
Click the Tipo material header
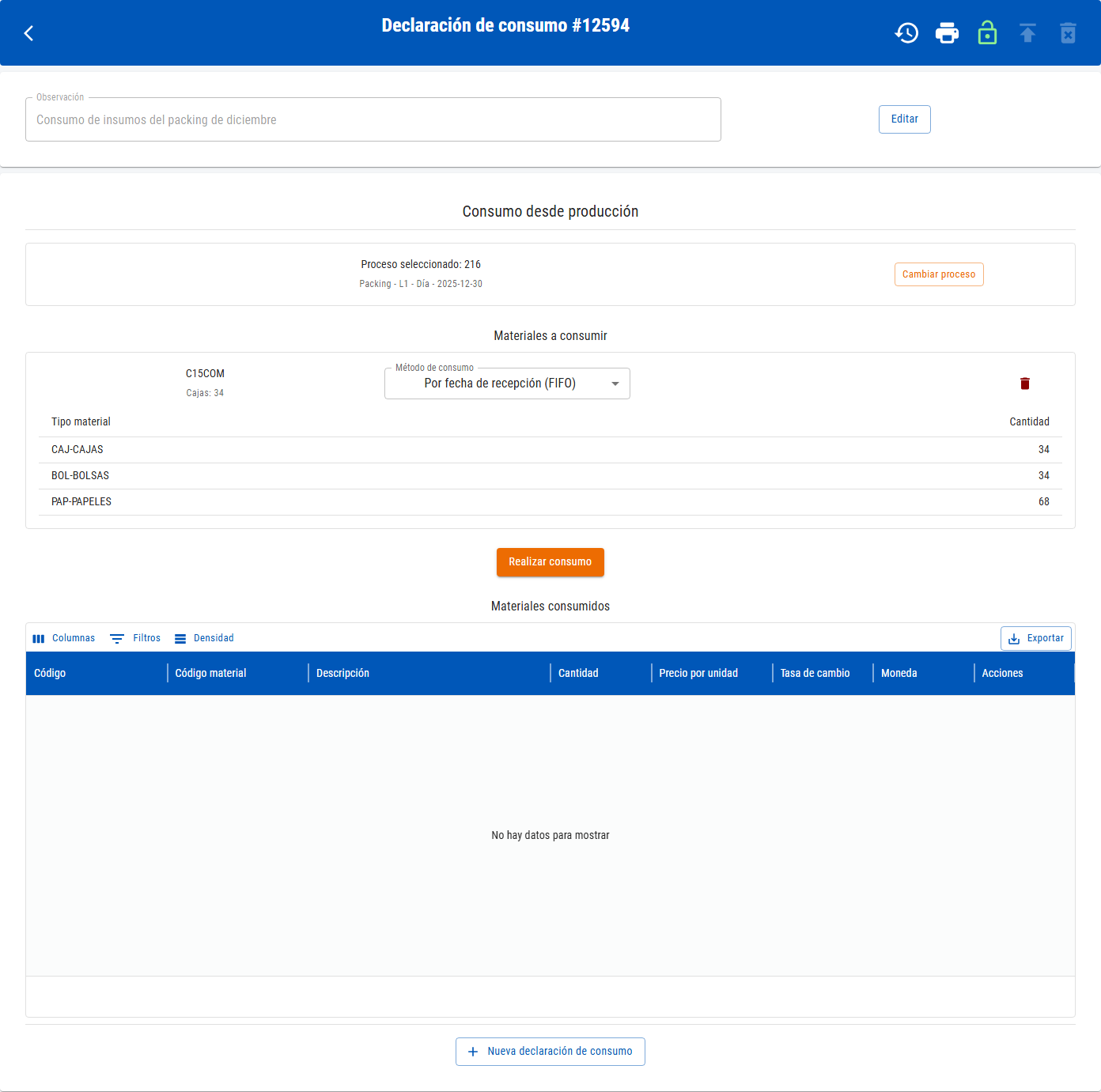(x=81, y=421)
